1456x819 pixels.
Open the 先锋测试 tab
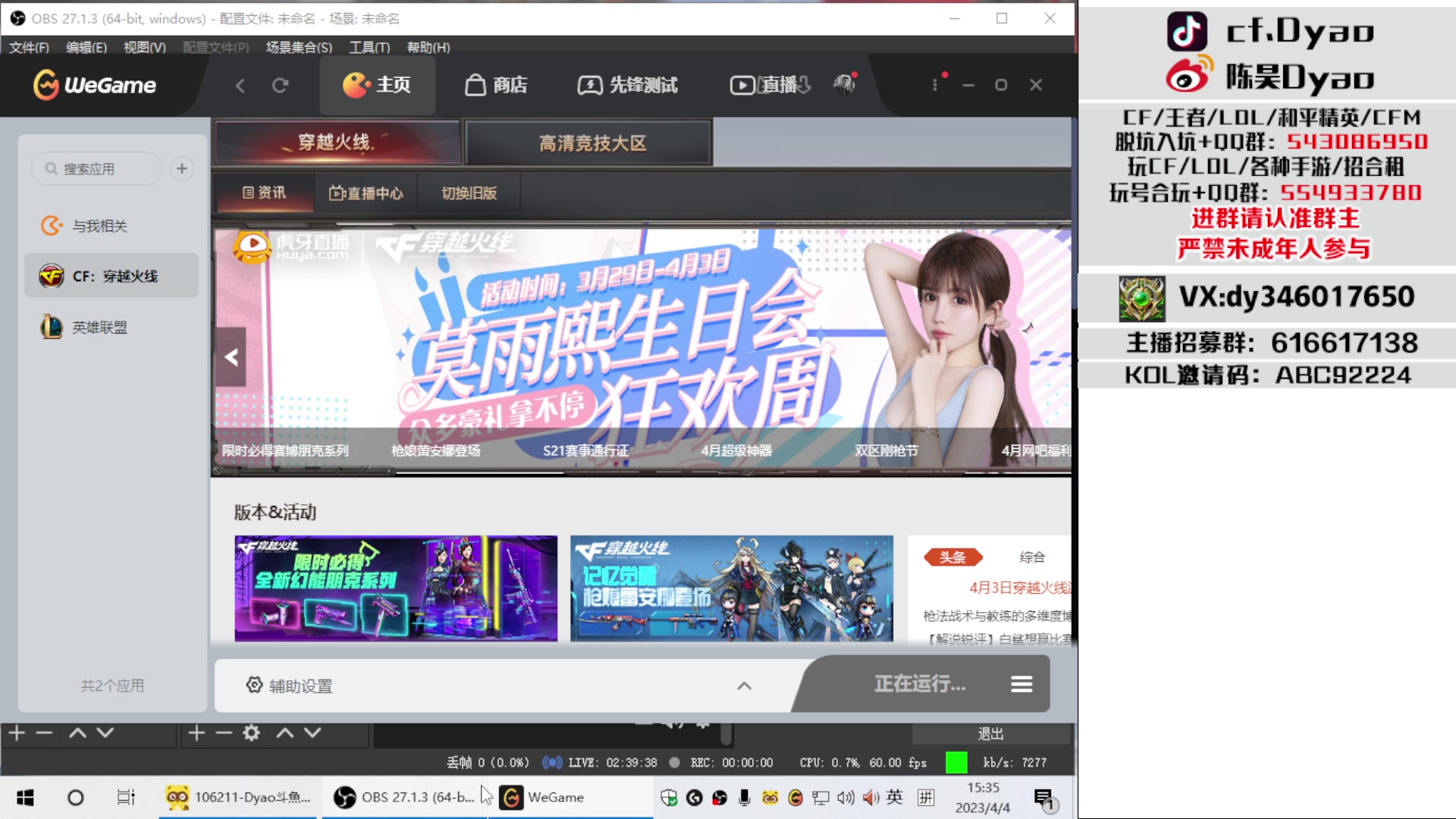click(x=628, y=85)
